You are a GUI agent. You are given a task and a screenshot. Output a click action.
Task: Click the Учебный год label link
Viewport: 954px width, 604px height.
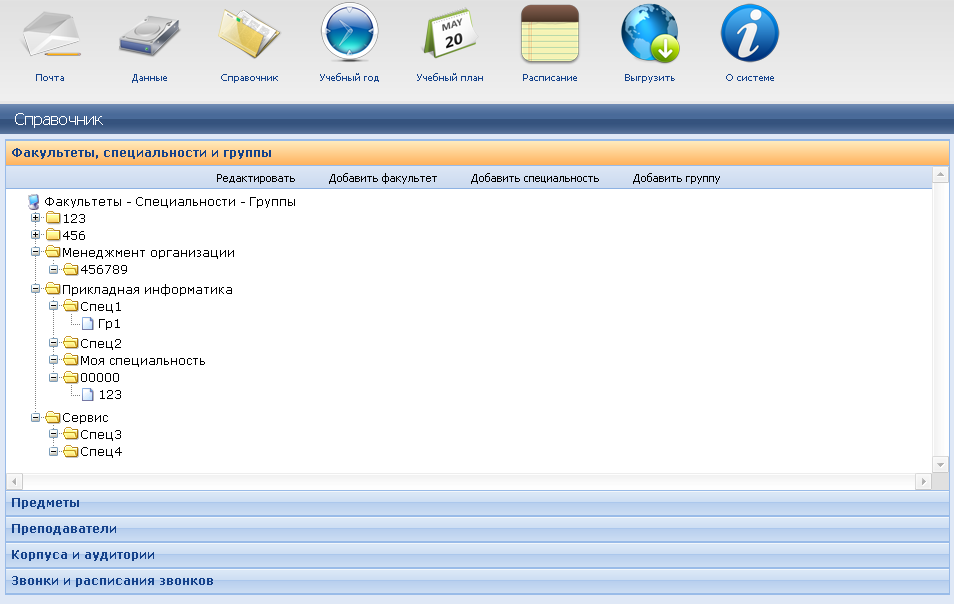pos(349,77)
